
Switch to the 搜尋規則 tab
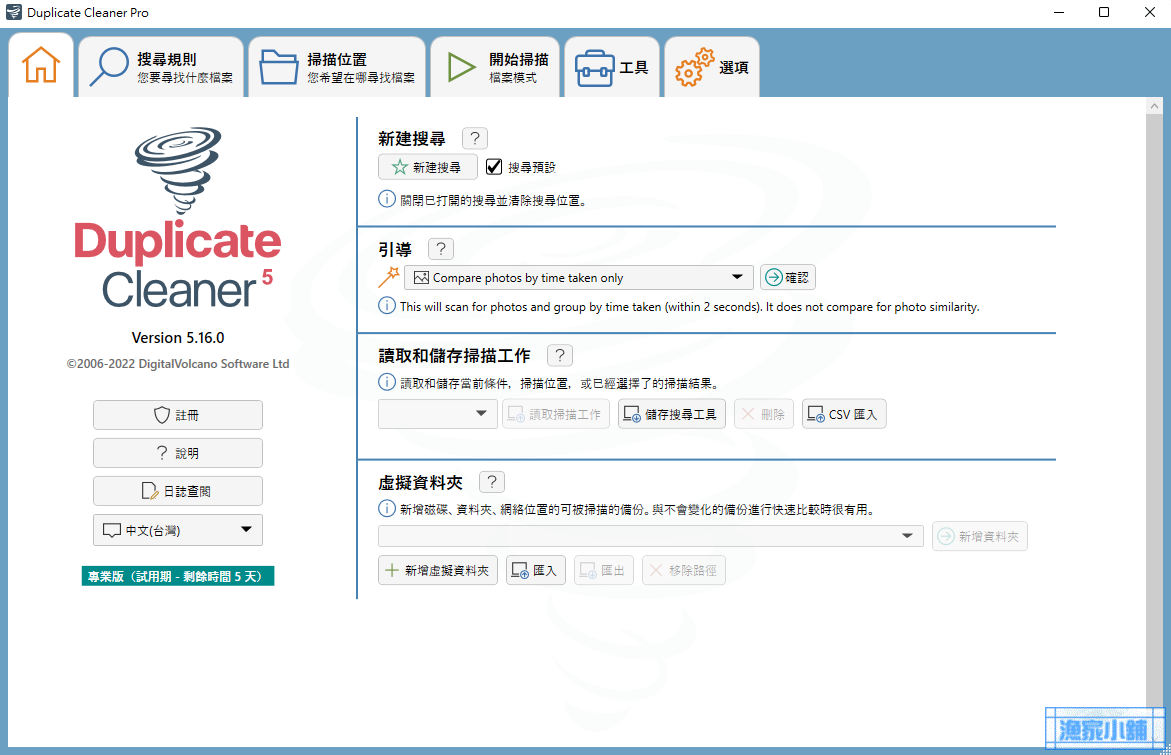161,67
